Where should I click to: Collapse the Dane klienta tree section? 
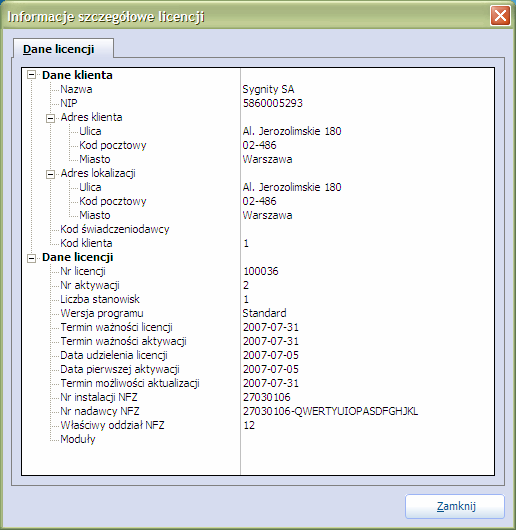(31, 75)
